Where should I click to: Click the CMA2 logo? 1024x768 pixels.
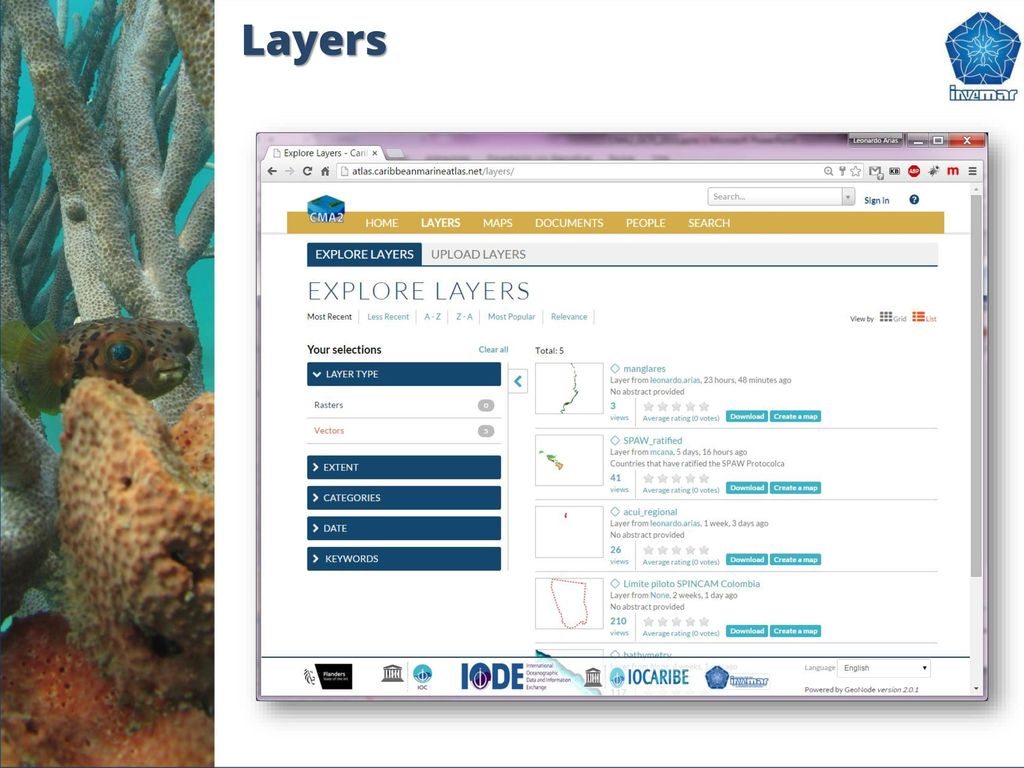[326, 210]
